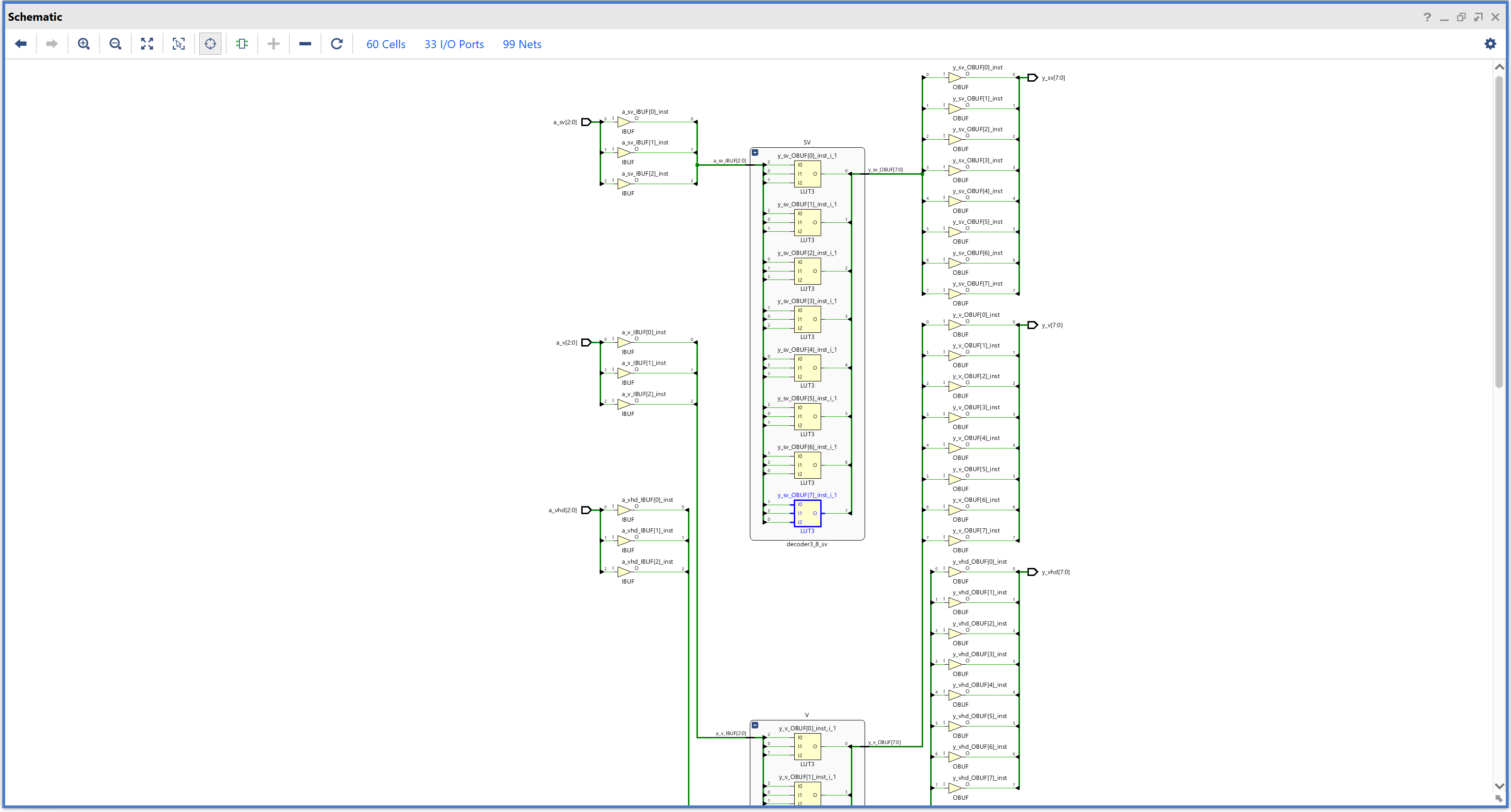Screen dimensions: 1511x812
Task: Click the zoom out magnifier icon
Action: pos(116,44)
